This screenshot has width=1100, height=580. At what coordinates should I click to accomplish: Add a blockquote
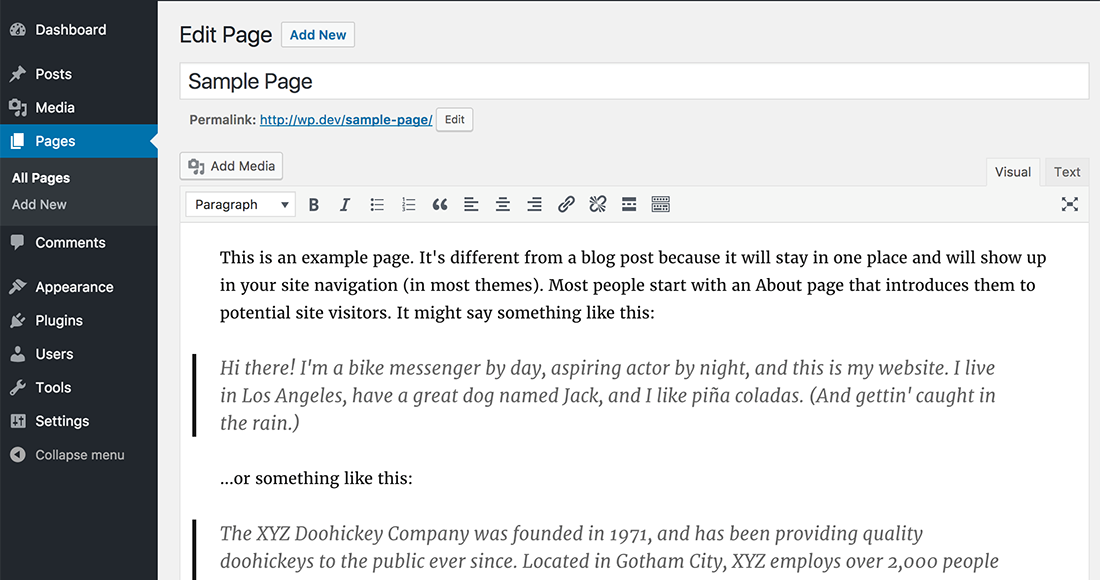click(440, 204)
